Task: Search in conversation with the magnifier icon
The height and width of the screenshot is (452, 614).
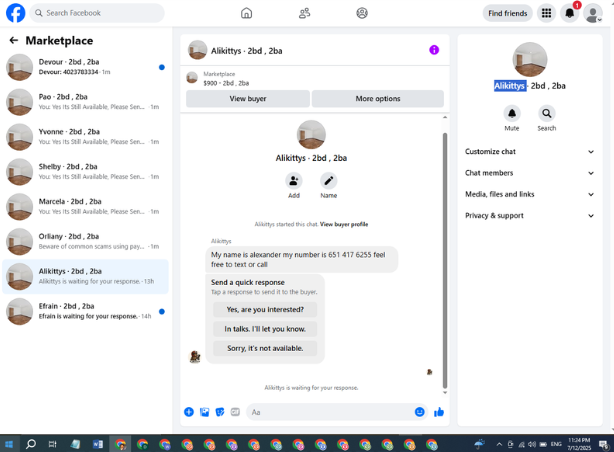Action: pyautogui.click(x=547, y=114)
